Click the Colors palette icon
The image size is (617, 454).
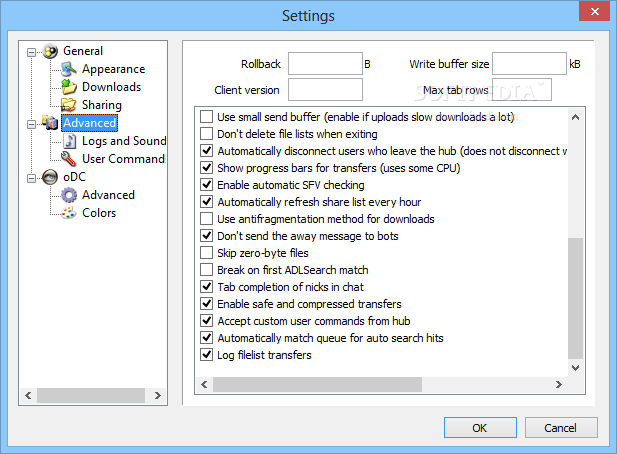pyautogui.click(x=69, y=213)
